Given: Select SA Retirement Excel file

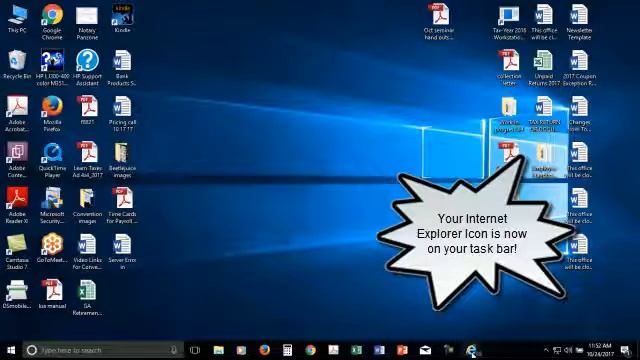Looking at the screenshot, I should (87, 298).
